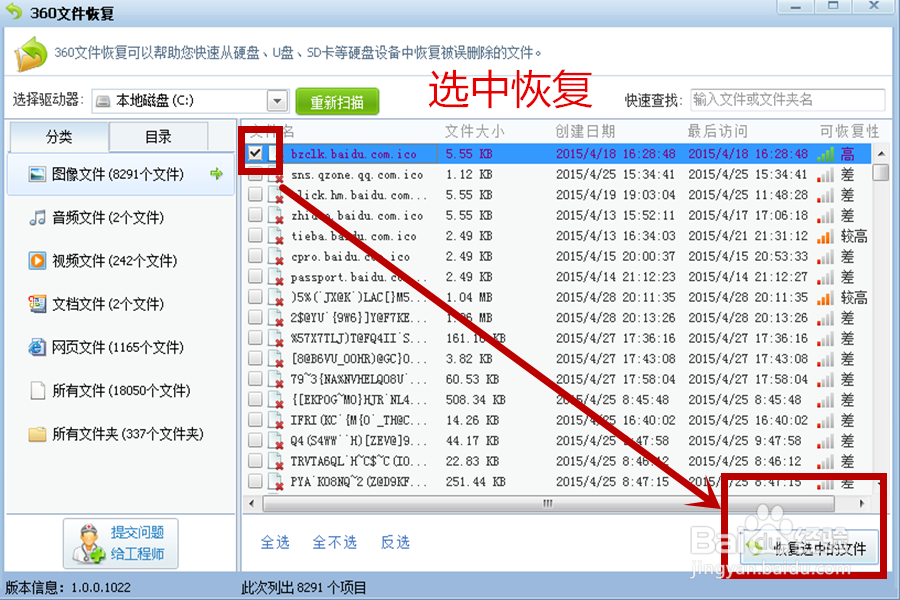The height and width of the screenshot is (600, 900).
Task: Switch to the 分类 tab
Action: click(x=58, y=137)
